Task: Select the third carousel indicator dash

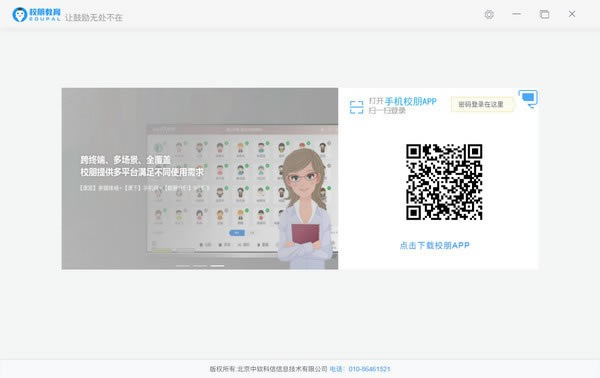Action: (x=217, y=266)
